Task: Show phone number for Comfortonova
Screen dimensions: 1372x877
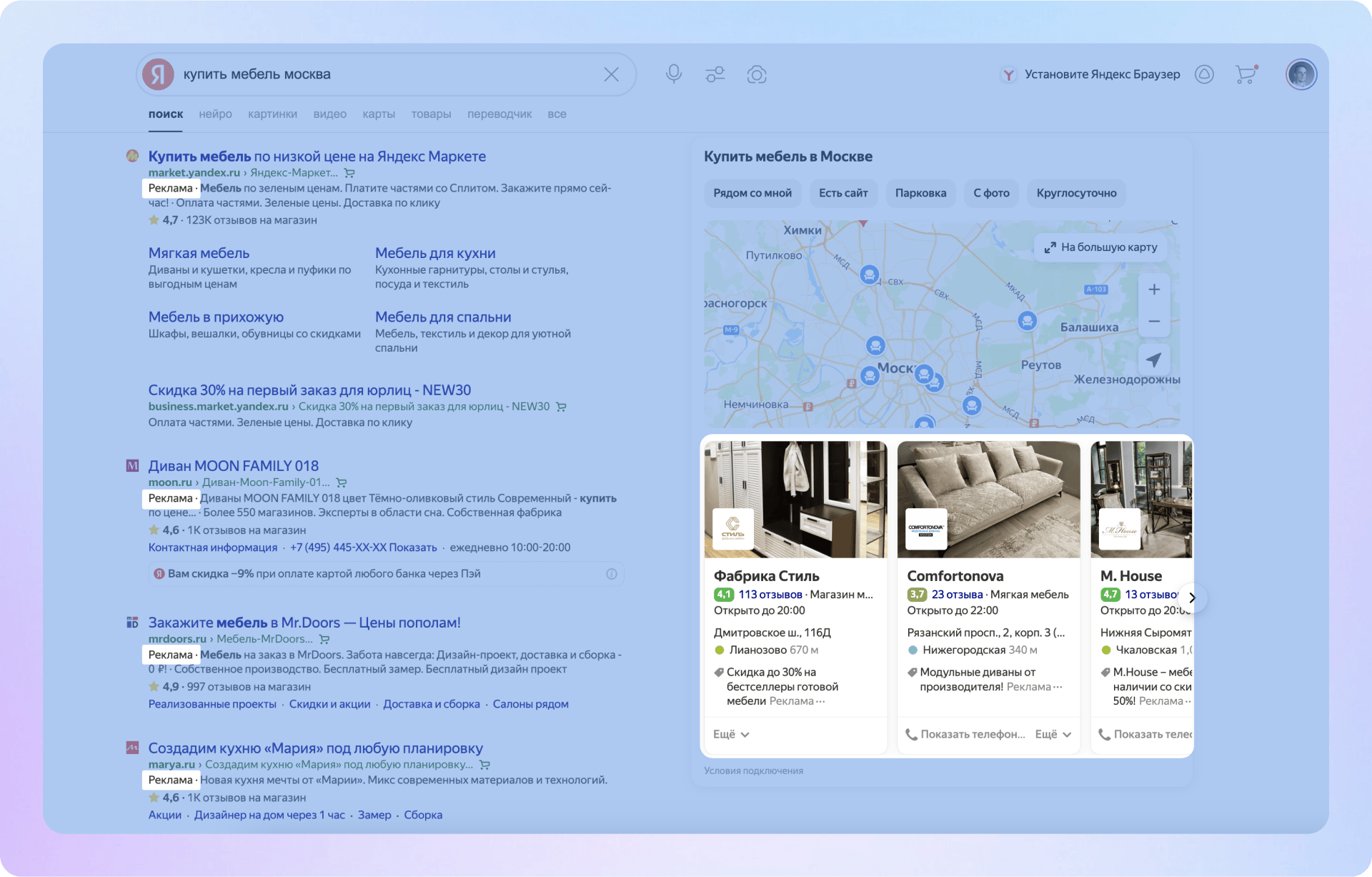Action: coord(965,734)
